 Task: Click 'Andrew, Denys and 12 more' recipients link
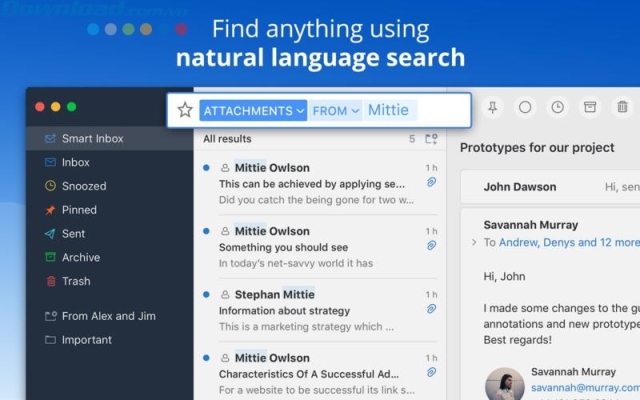tap(569, 242)
